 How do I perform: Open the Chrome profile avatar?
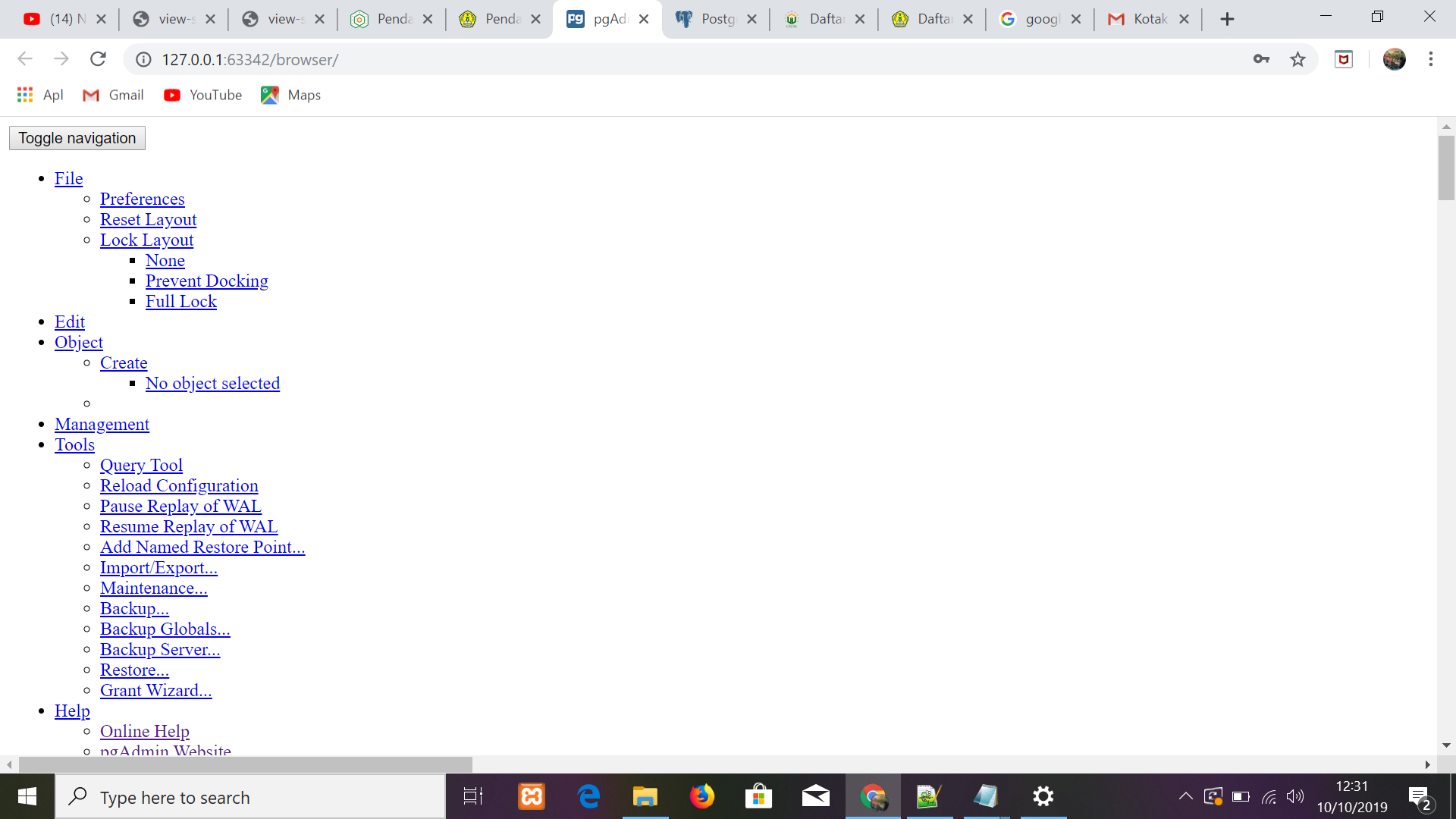point(1394,59)
